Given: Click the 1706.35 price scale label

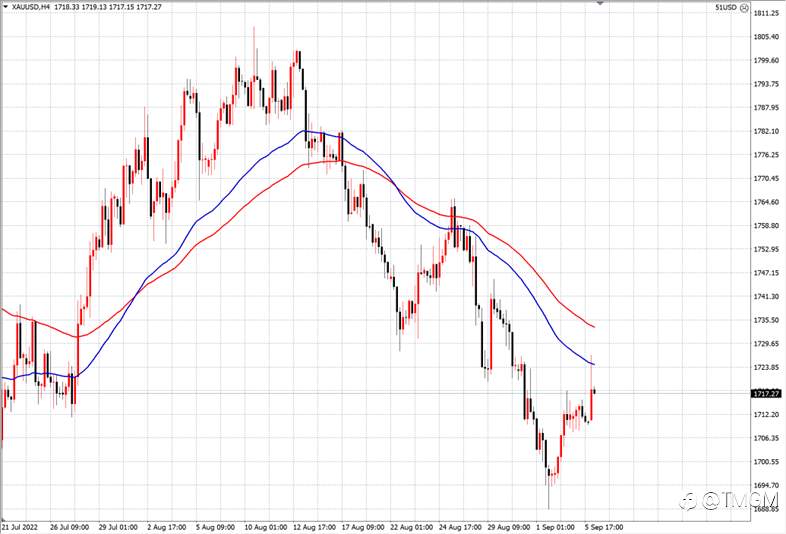Looking at the screenshot, I should pyautogui.click(x=766, y=438).
